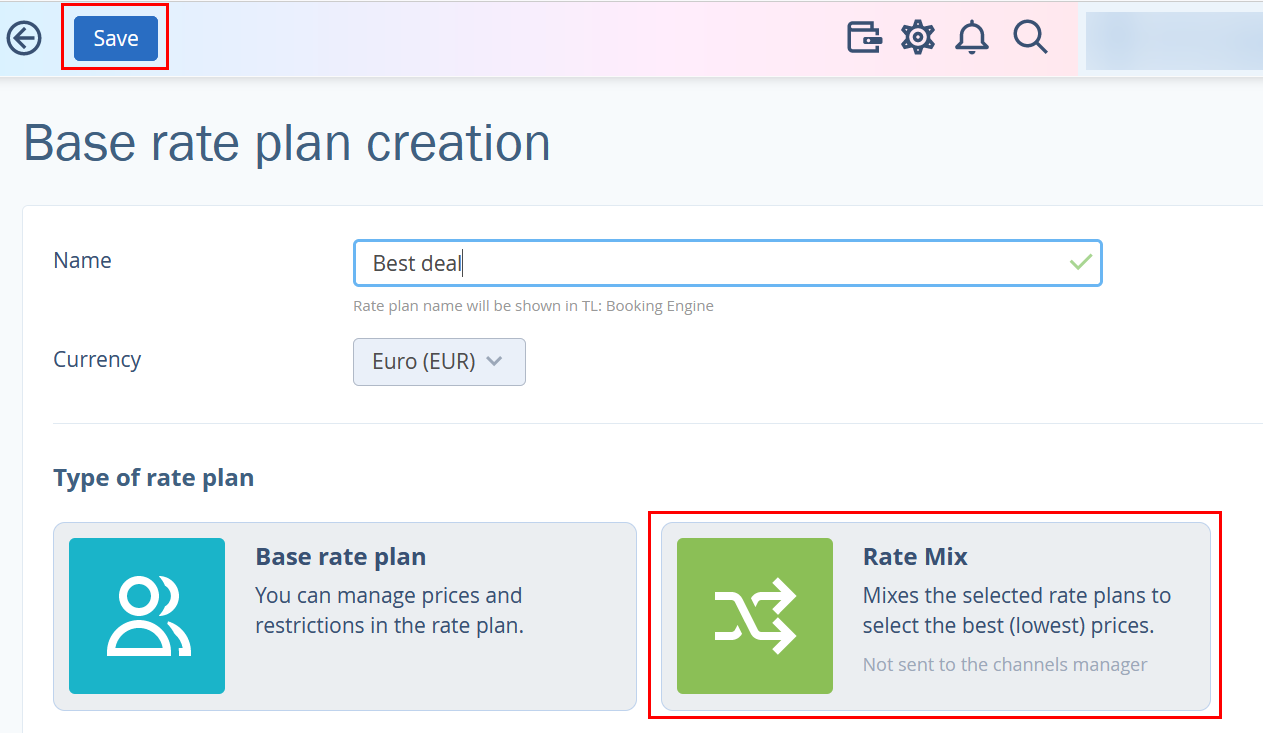Screen dimensions: 1263x733
Task: Click the Rate Mix heading text
Action: pos(915,557)
